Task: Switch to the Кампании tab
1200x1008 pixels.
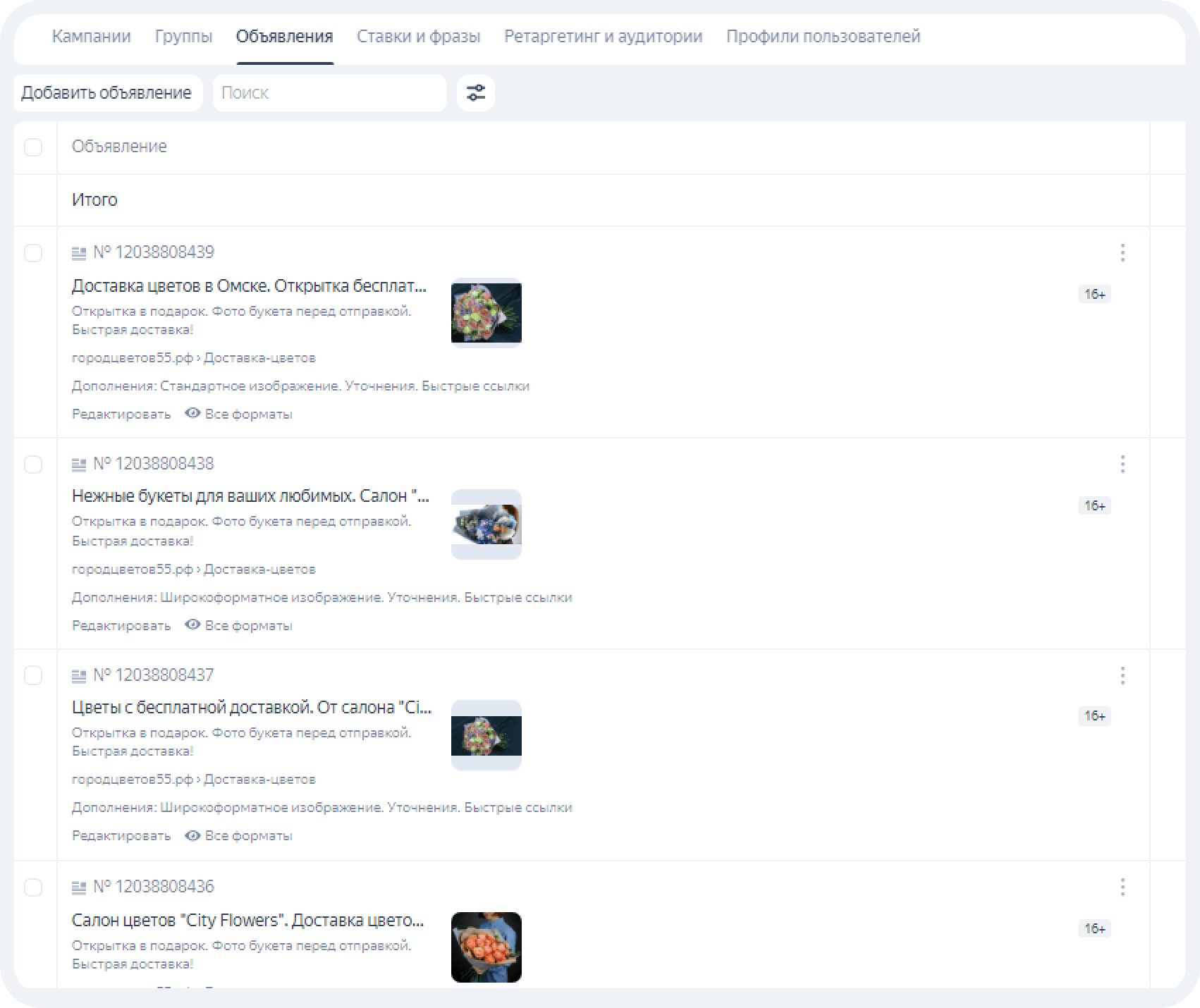Action: click(92, 37)
